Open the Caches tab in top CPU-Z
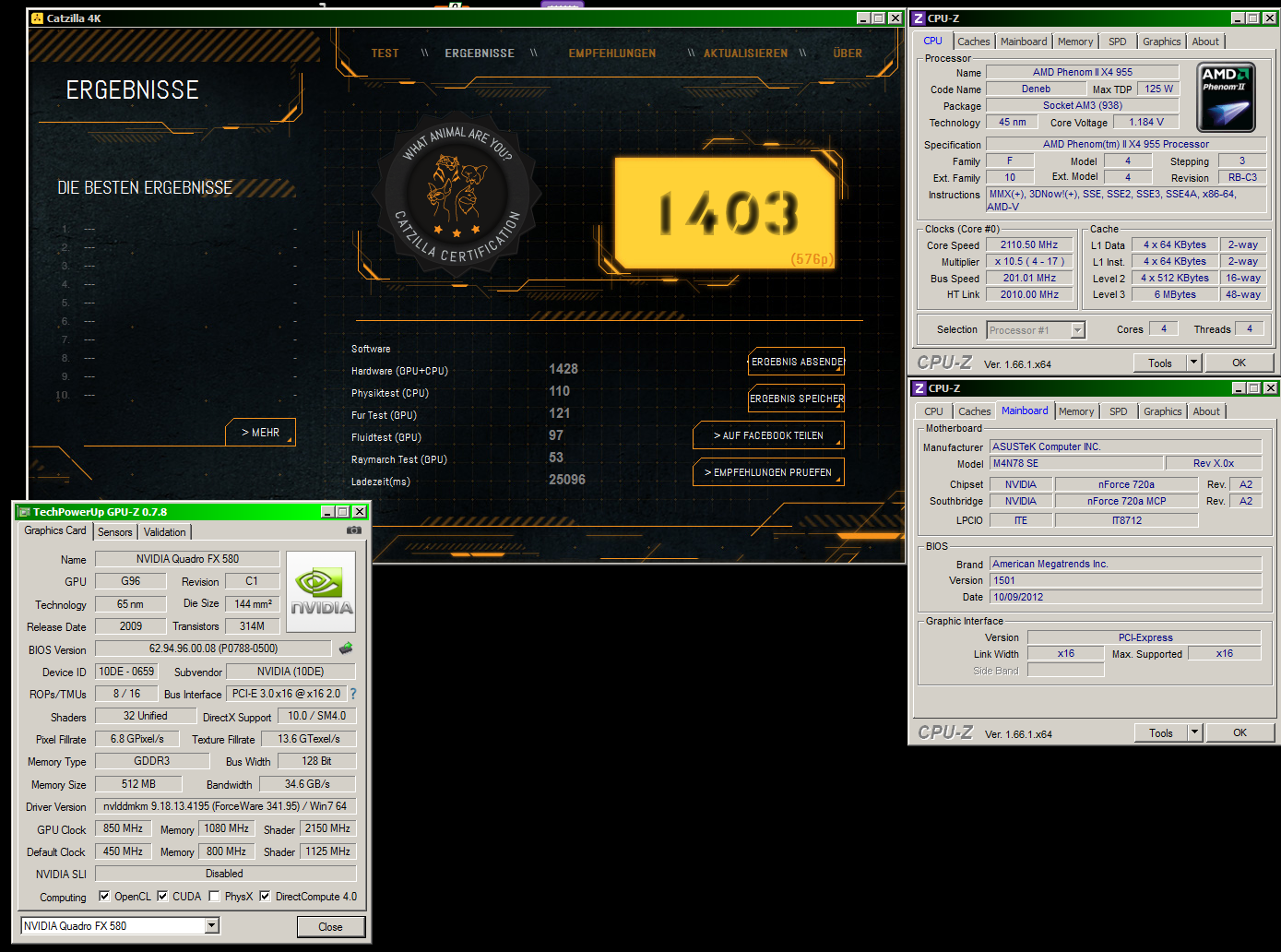This screenshot has width=1281, height=952. 973,42
